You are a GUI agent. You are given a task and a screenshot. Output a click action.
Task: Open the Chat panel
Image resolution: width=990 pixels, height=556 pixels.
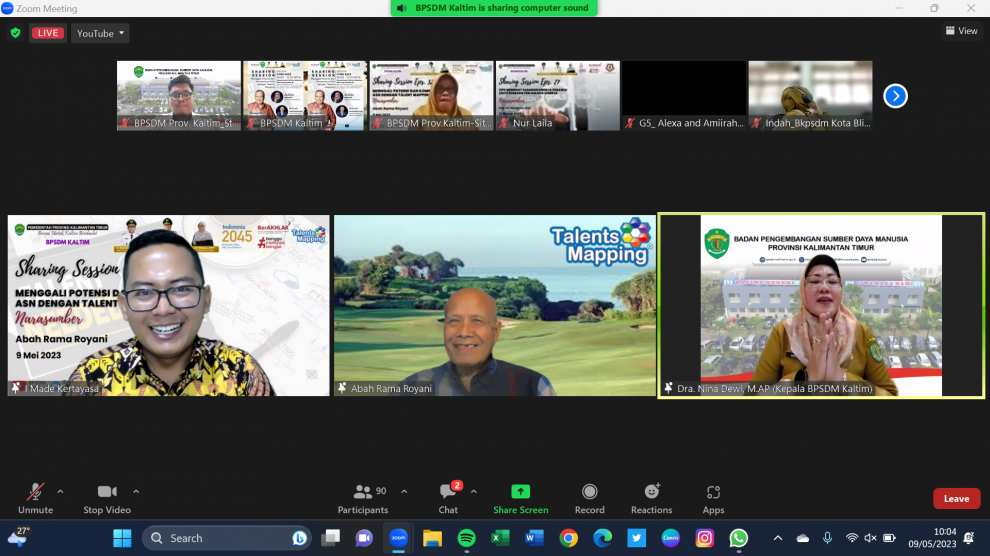pos(448,497)
